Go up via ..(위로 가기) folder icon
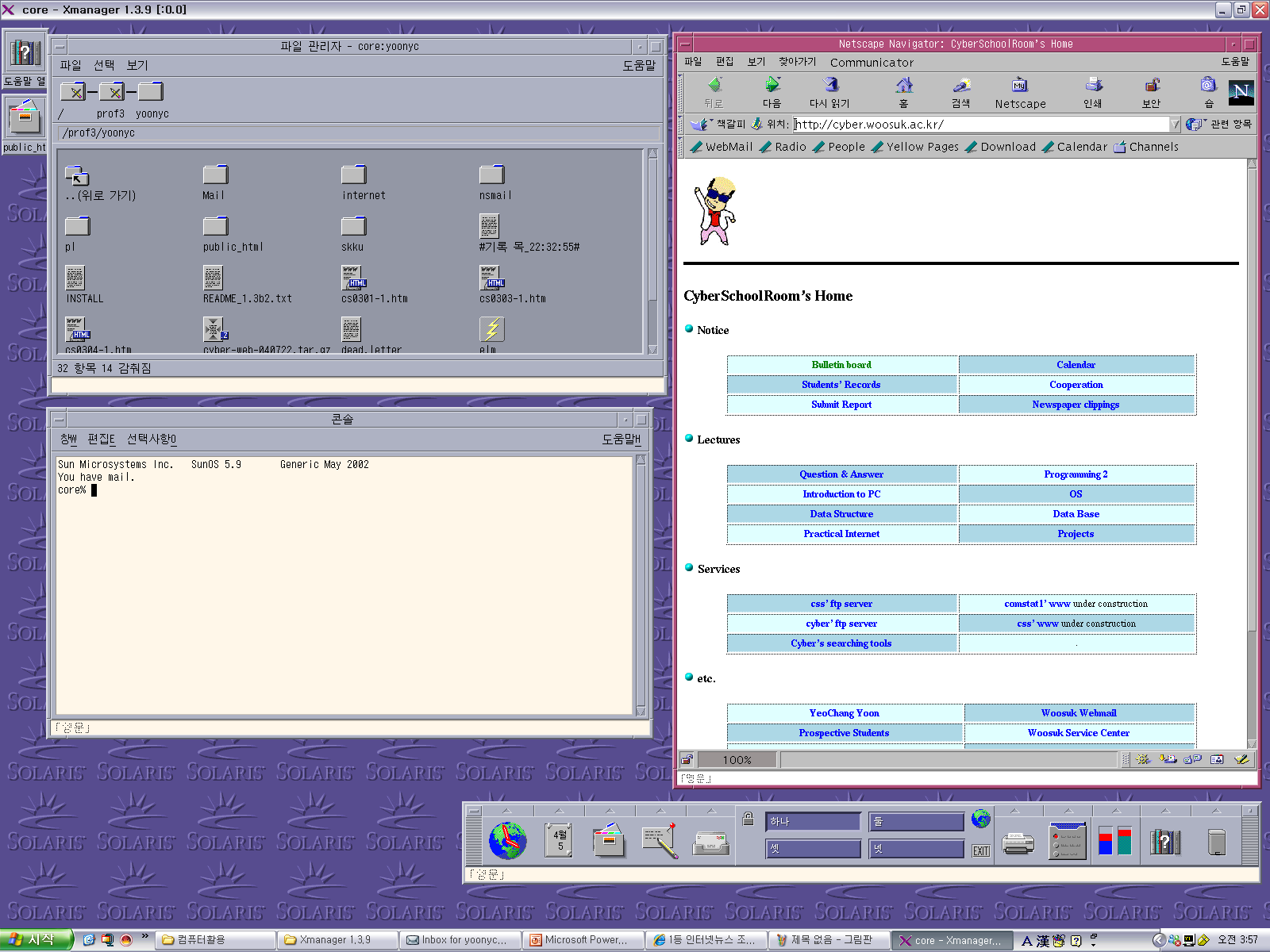The height and width of the screenshot is (952, 1270). point(77,175)
